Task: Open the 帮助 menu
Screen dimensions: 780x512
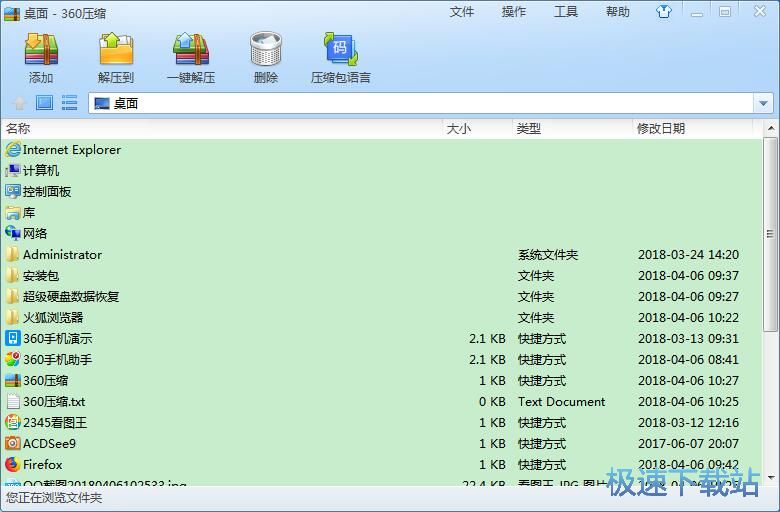Action: [618, 11]
